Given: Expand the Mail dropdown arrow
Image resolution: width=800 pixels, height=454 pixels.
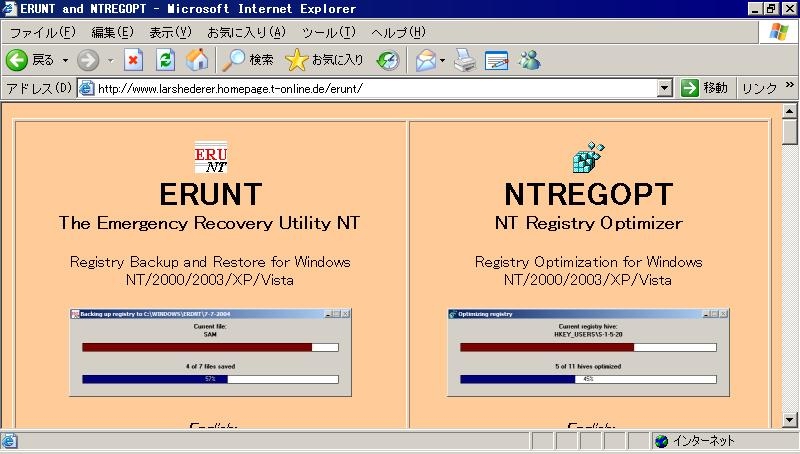Looking at the screenshot, I should tap(442, 61).
